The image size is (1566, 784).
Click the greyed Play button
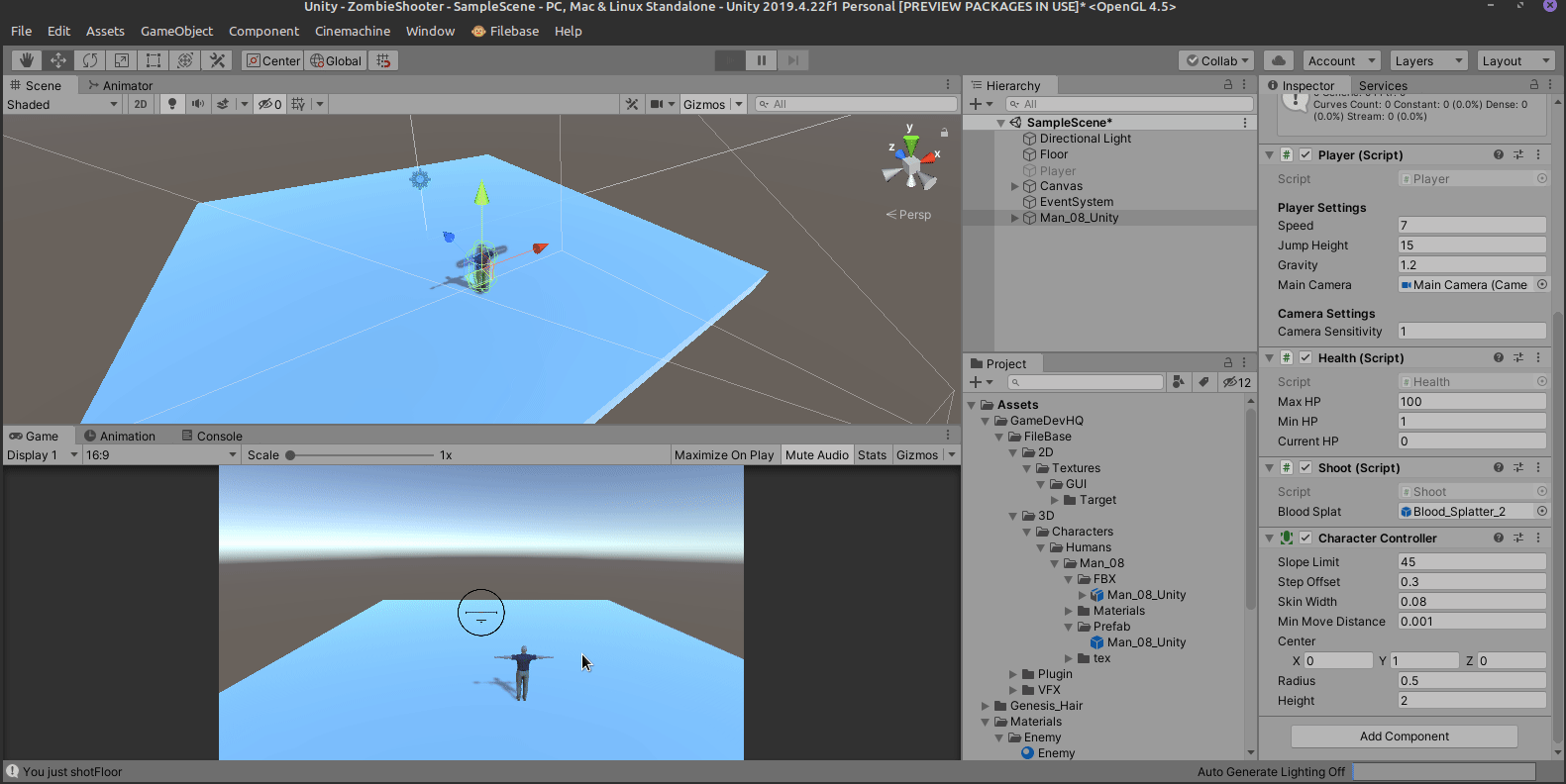730,60
